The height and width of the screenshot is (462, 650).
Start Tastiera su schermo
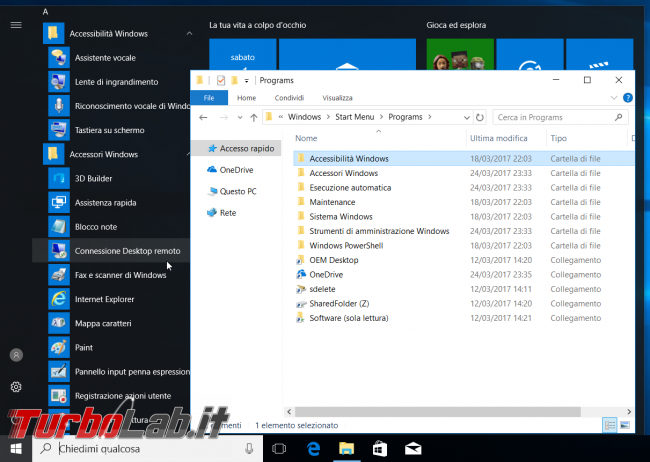[x=119, y=130]
